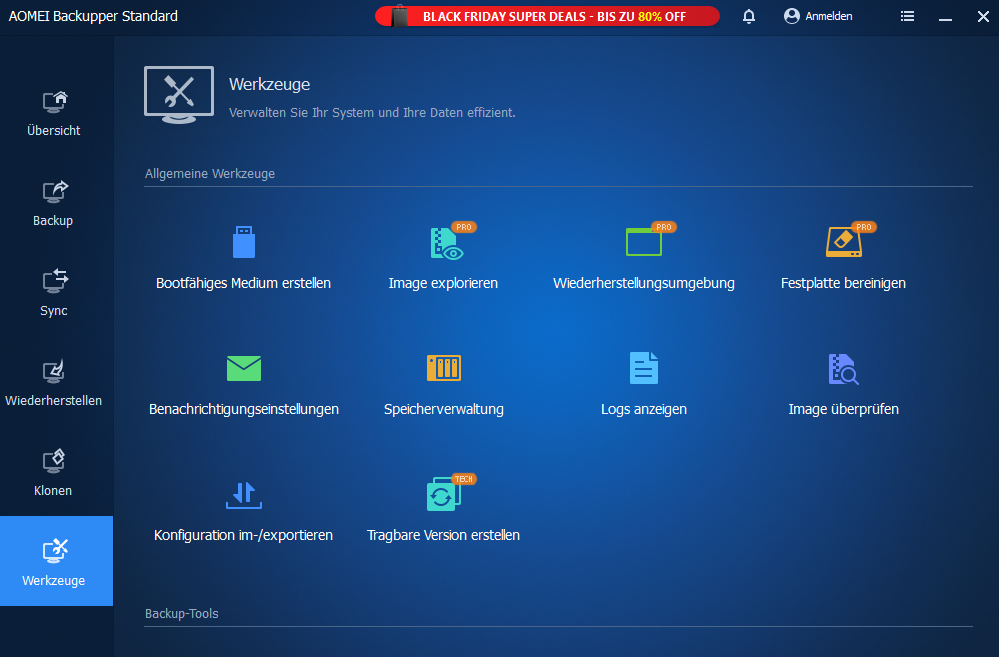Click the Benachrichtigungseinstellungen envelope icon
999x657 pixels.
[243, 368]
